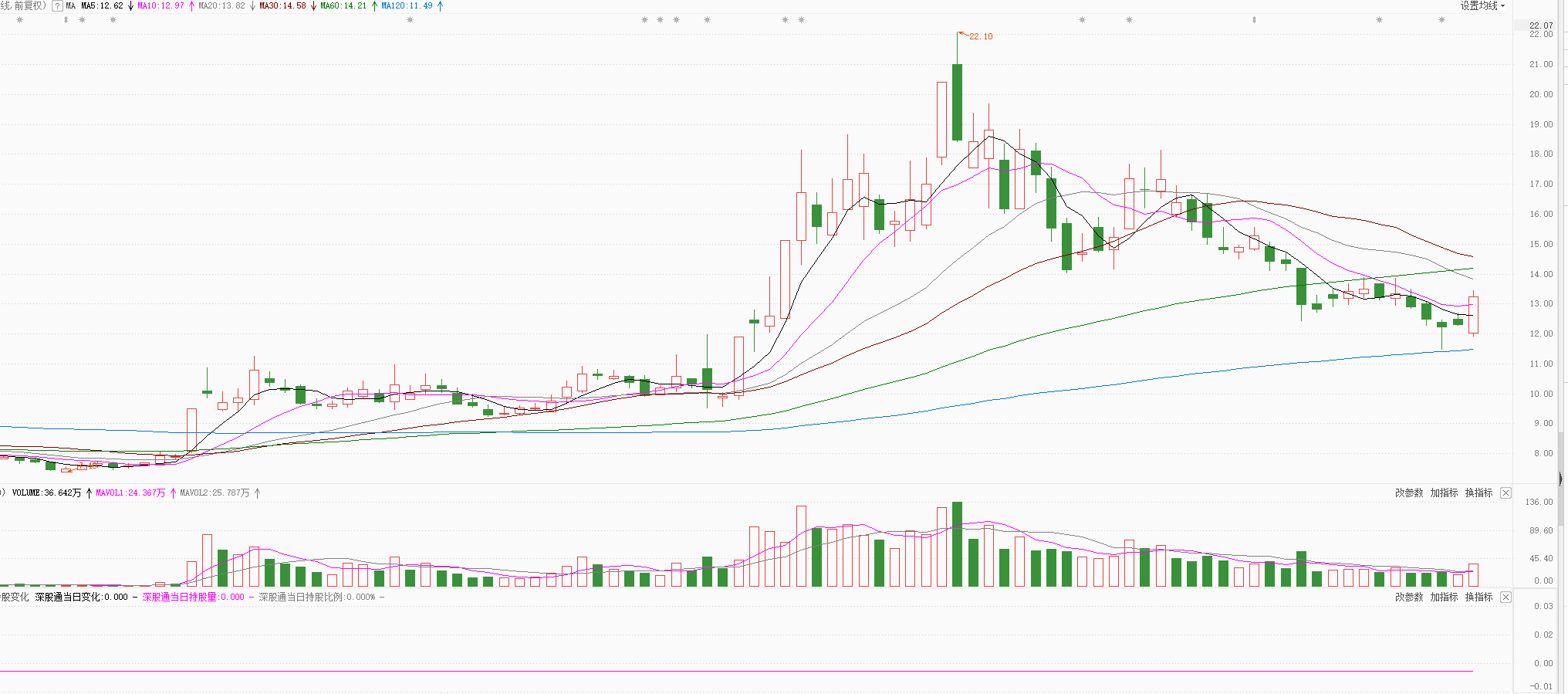The image size is (1568, 694).
Task: Select the latest red candlestick on the right
Action: click(1473, 315)
